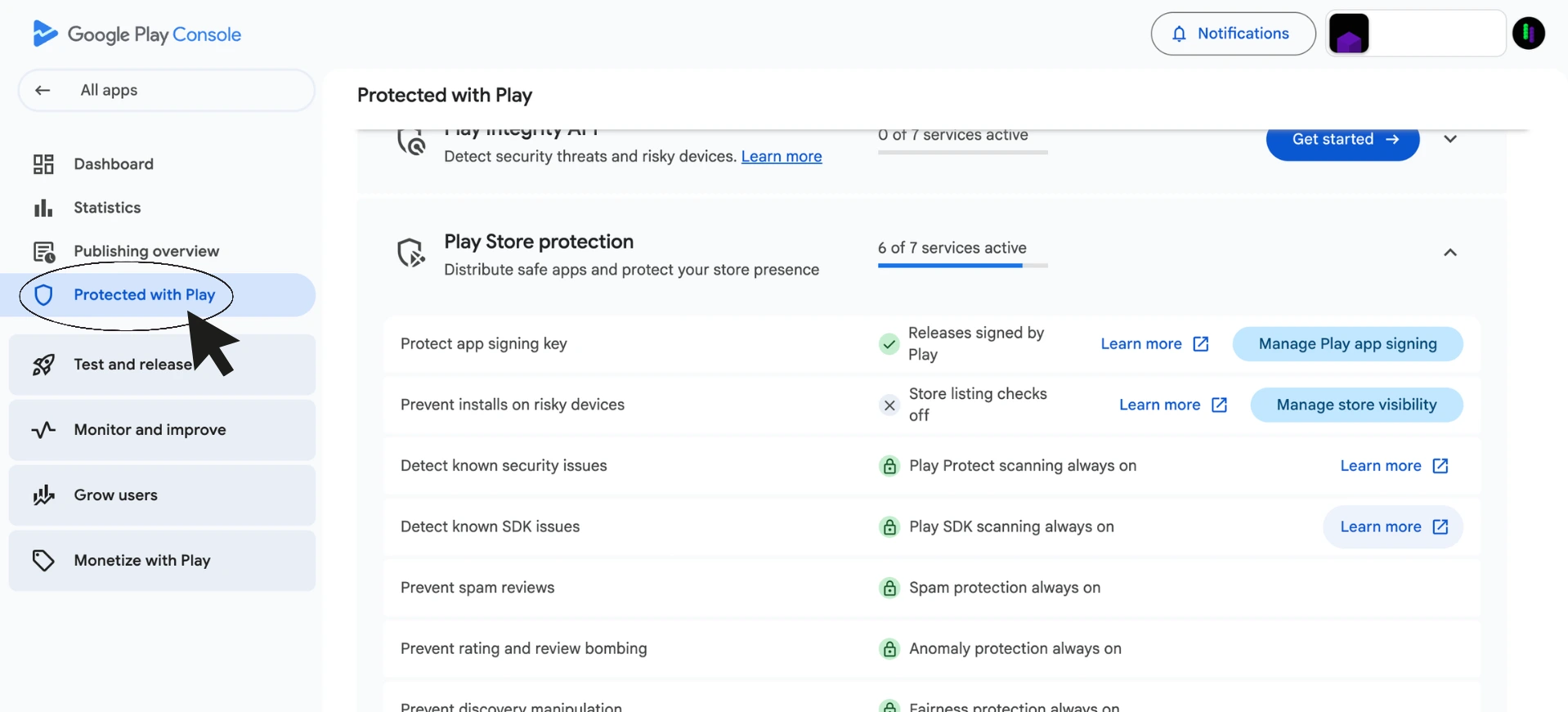Click Manage store visibility
Image resolution: width=1568 pixels, height=712 pixels.
1356,405
